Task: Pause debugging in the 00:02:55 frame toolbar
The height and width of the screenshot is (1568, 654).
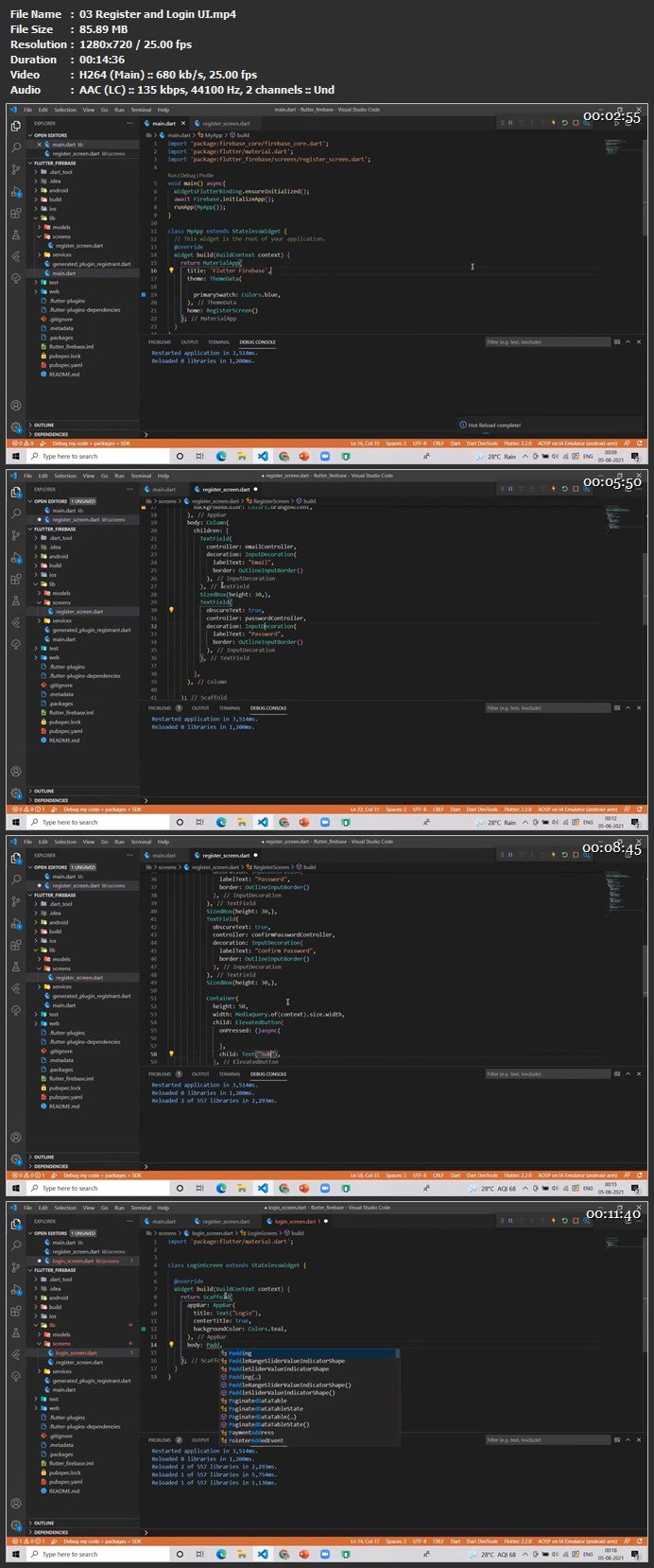Action: [510, 123]
